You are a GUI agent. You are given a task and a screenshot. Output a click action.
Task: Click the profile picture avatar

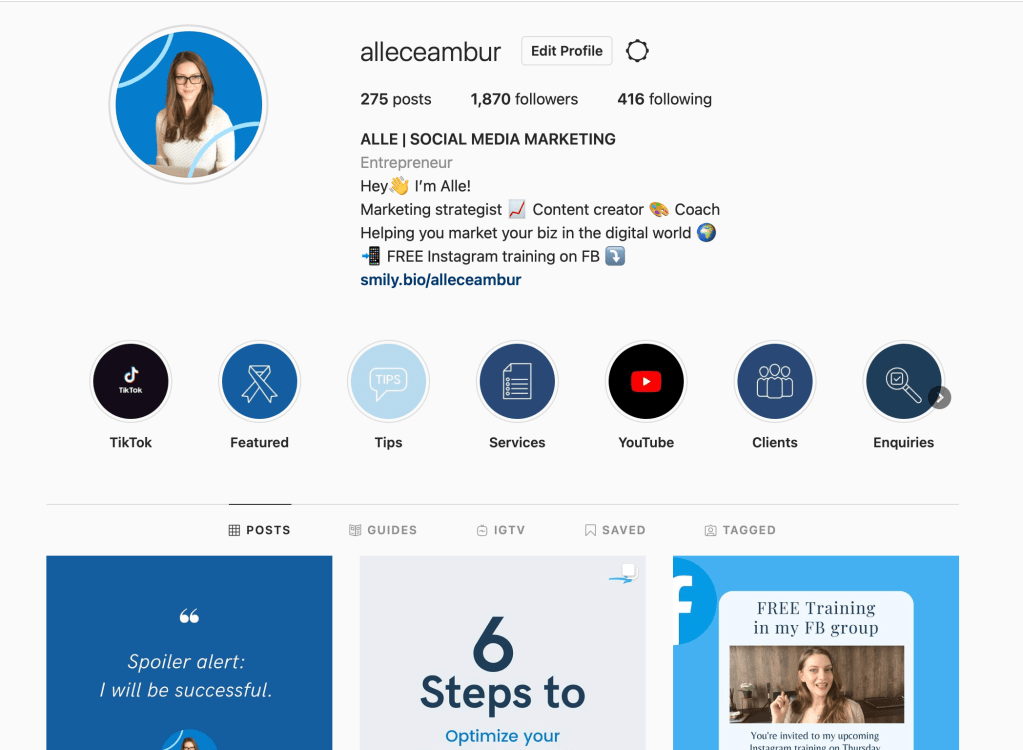[189, 104]
